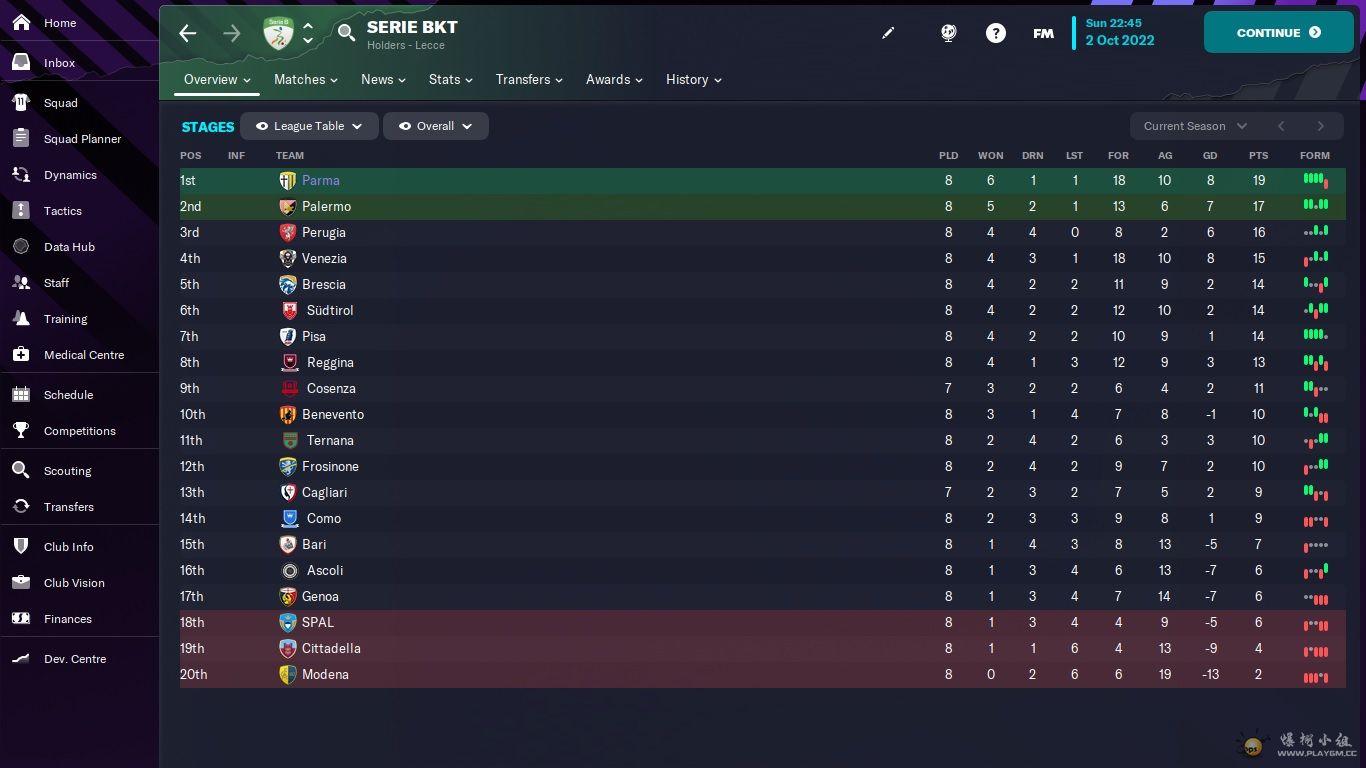The image size is (1366, 768).
Task: Go to Scouting in the sidebar
Action: 67,471
